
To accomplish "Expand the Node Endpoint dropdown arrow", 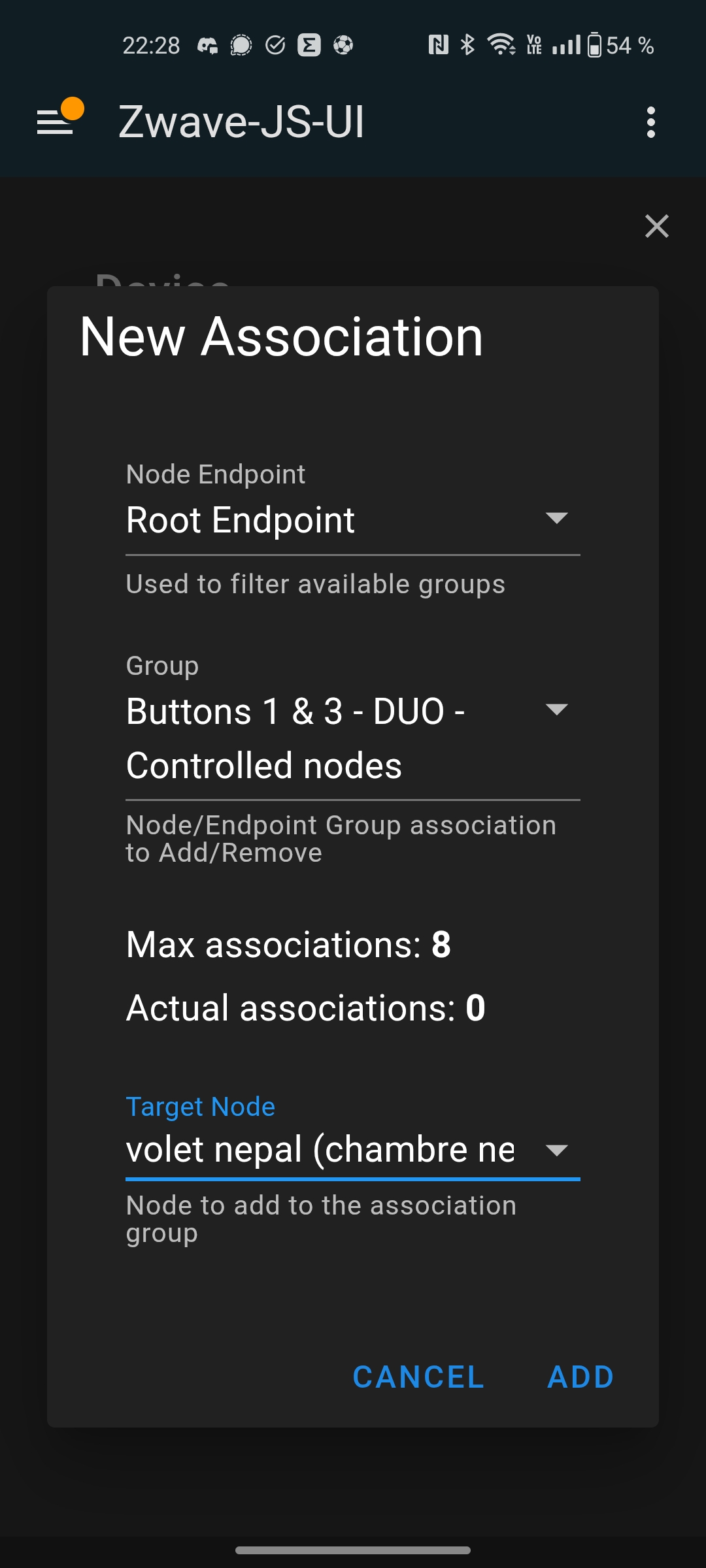I will pos(556,518).
